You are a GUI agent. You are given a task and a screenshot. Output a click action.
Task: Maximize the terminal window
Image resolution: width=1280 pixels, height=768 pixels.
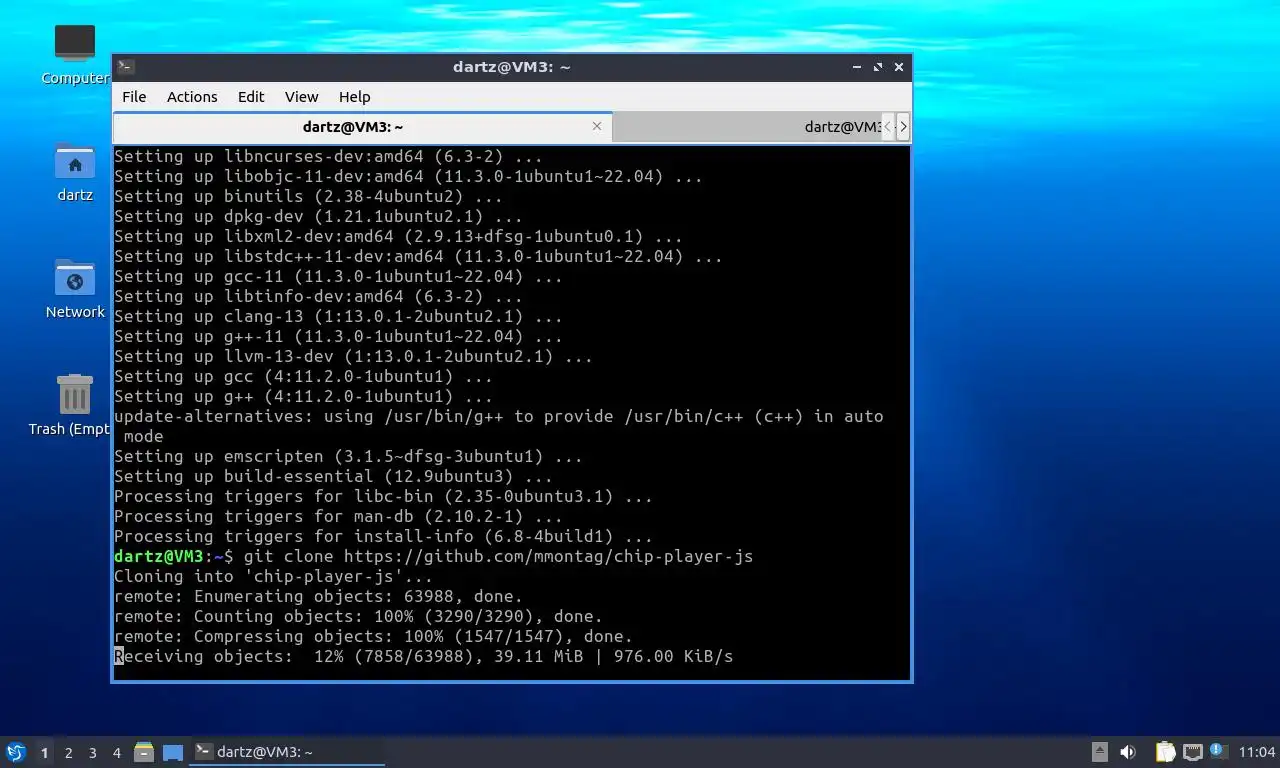point(878,67)
